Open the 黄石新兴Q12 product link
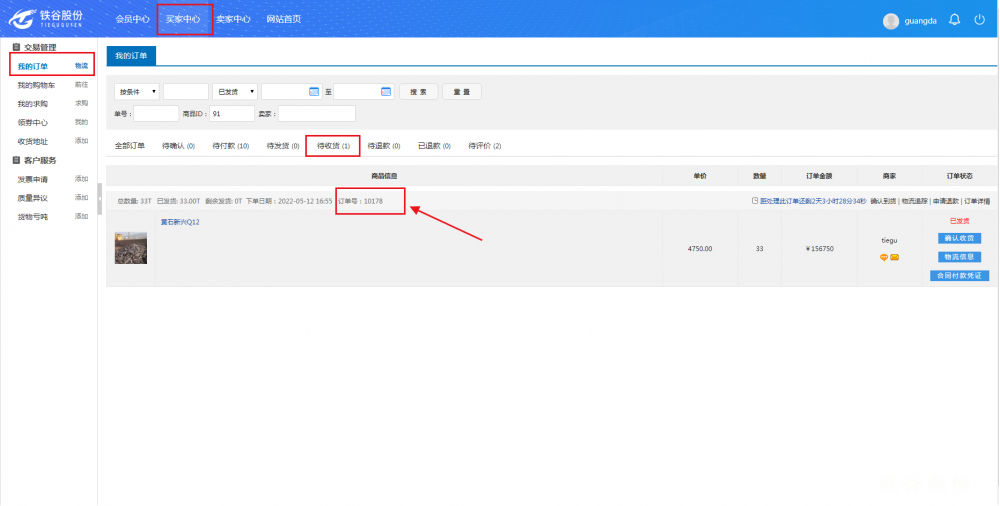The image size is (1000, 506). (x=180, y=222)
